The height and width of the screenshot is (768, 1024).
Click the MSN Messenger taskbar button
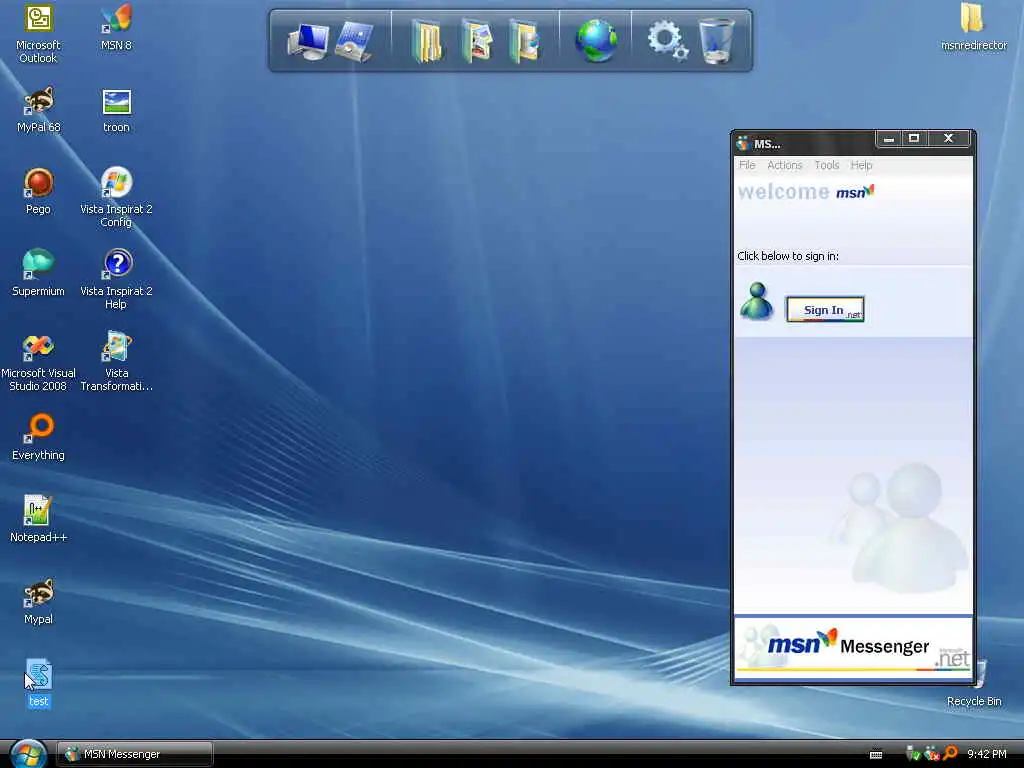[135, 754]
